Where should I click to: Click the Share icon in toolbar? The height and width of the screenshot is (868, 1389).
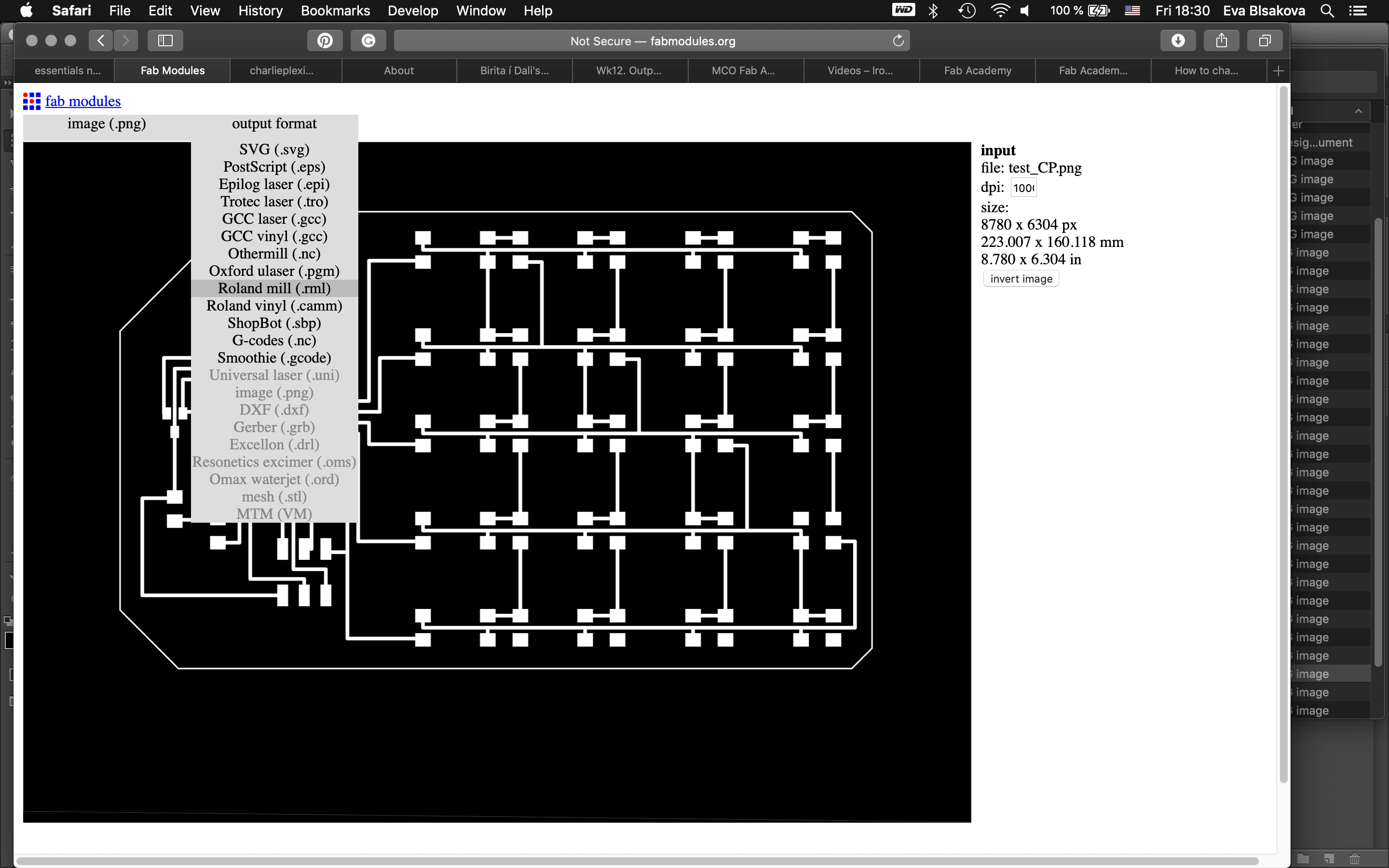point(1221,41)
